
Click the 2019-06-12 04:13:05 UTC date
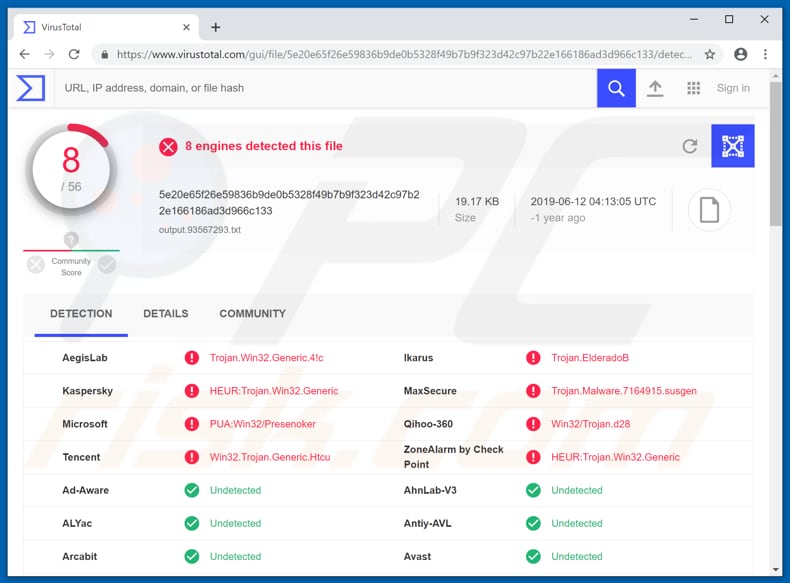[x=593, y=202]
